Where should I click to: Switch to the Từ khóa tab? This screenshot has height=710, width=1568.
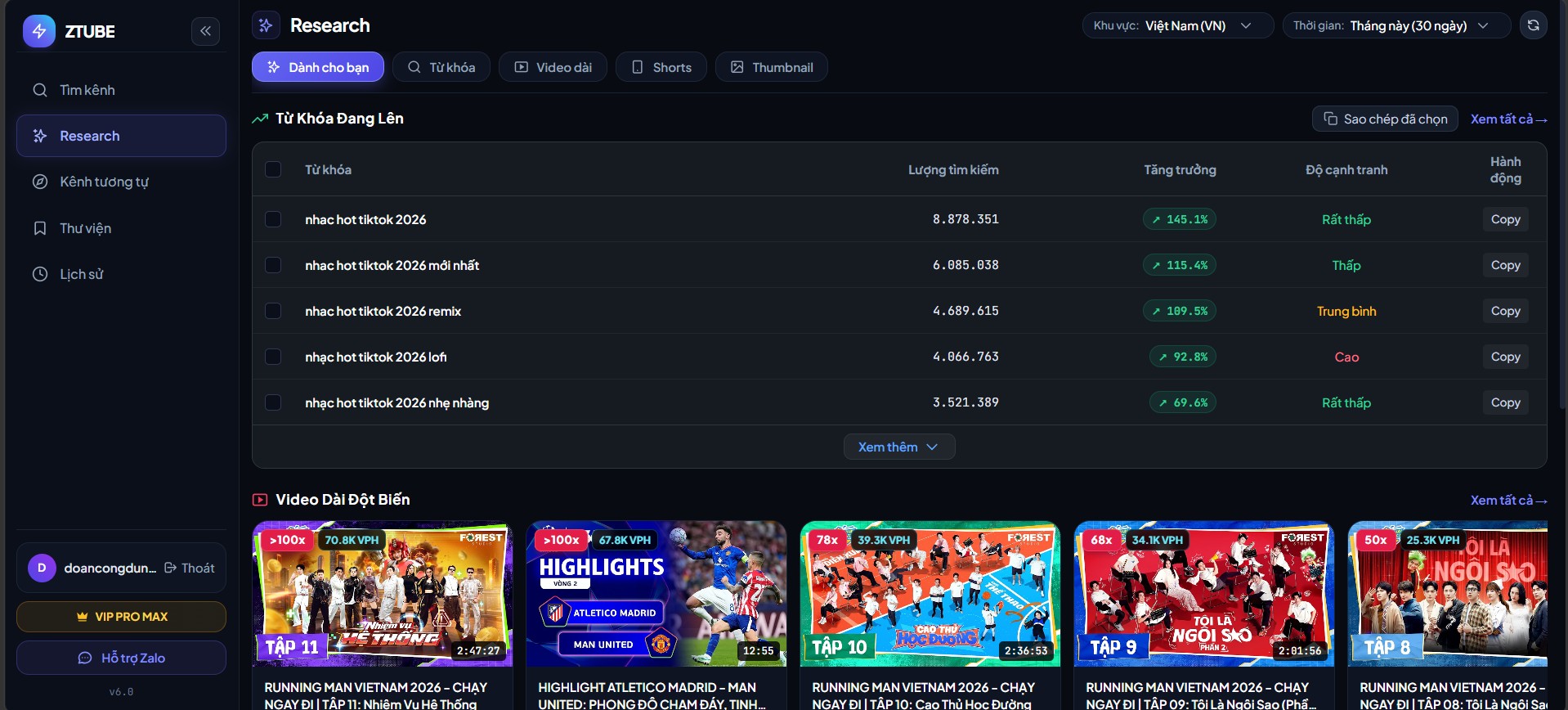pos(441,67)
